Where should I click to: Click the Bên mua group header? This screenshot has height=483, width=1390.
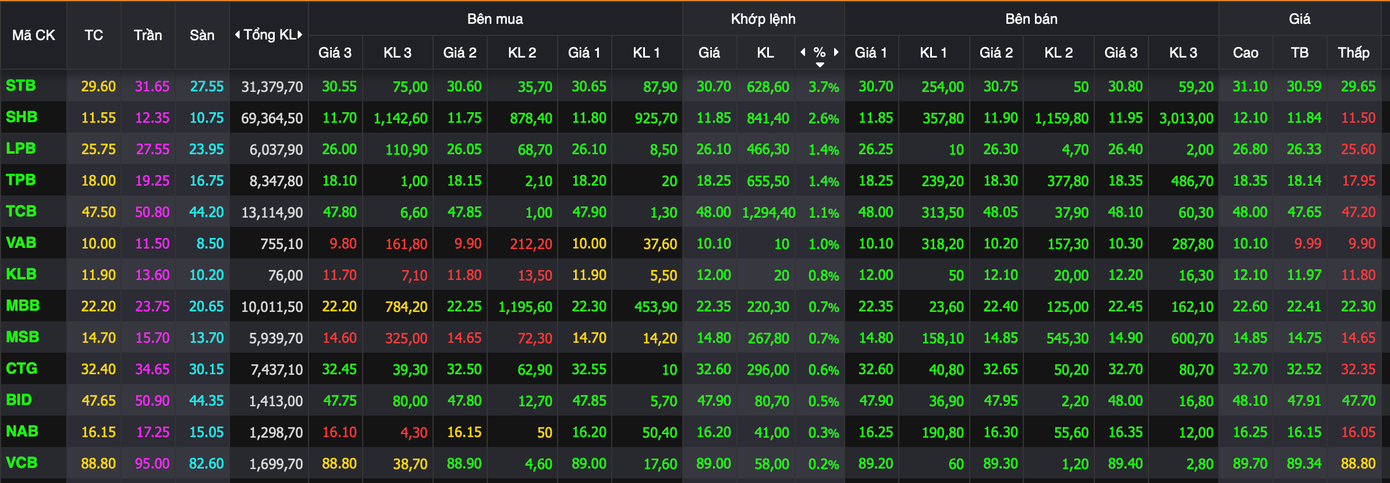(x=495, y=18)
